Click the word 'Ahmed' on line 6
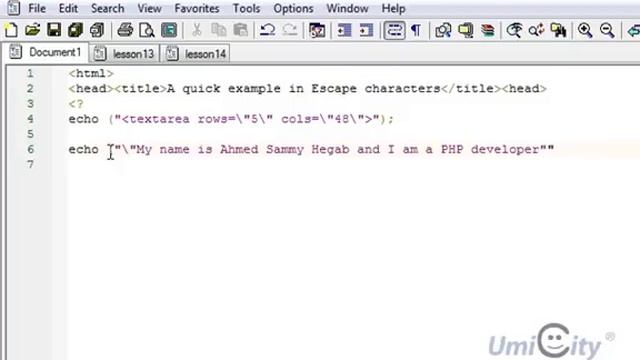Image resolution: width=640 pixels, height=360 pixels. click(239, 149)
